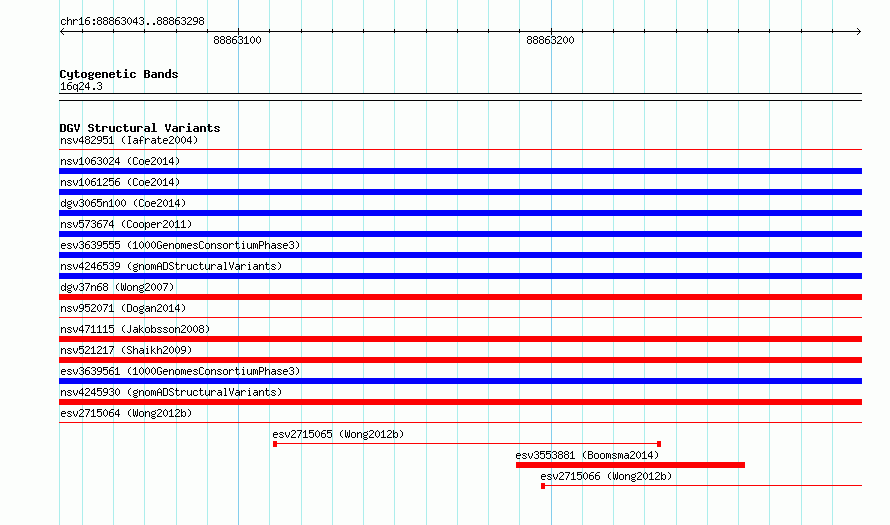Click the 88863100 ruler position label
Screen dimensions: 890x525
[237, 40]
